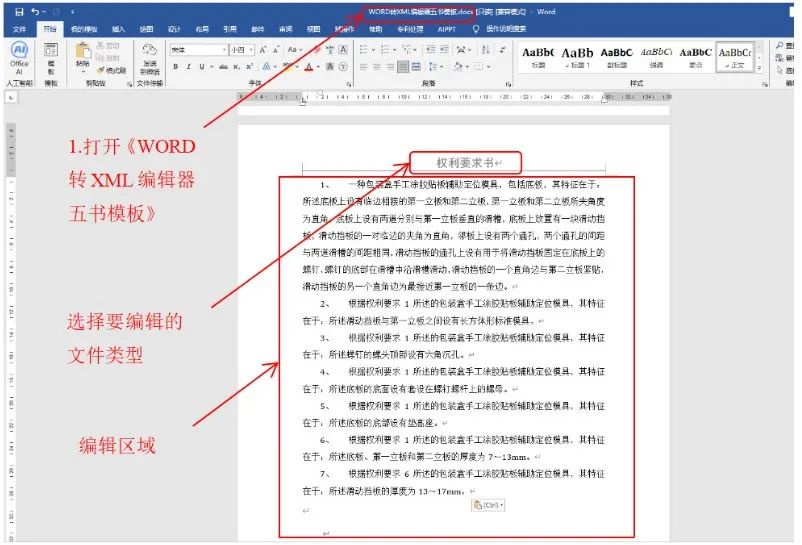
Task: Open the 文件 File menu
Action: click(19, 29)
